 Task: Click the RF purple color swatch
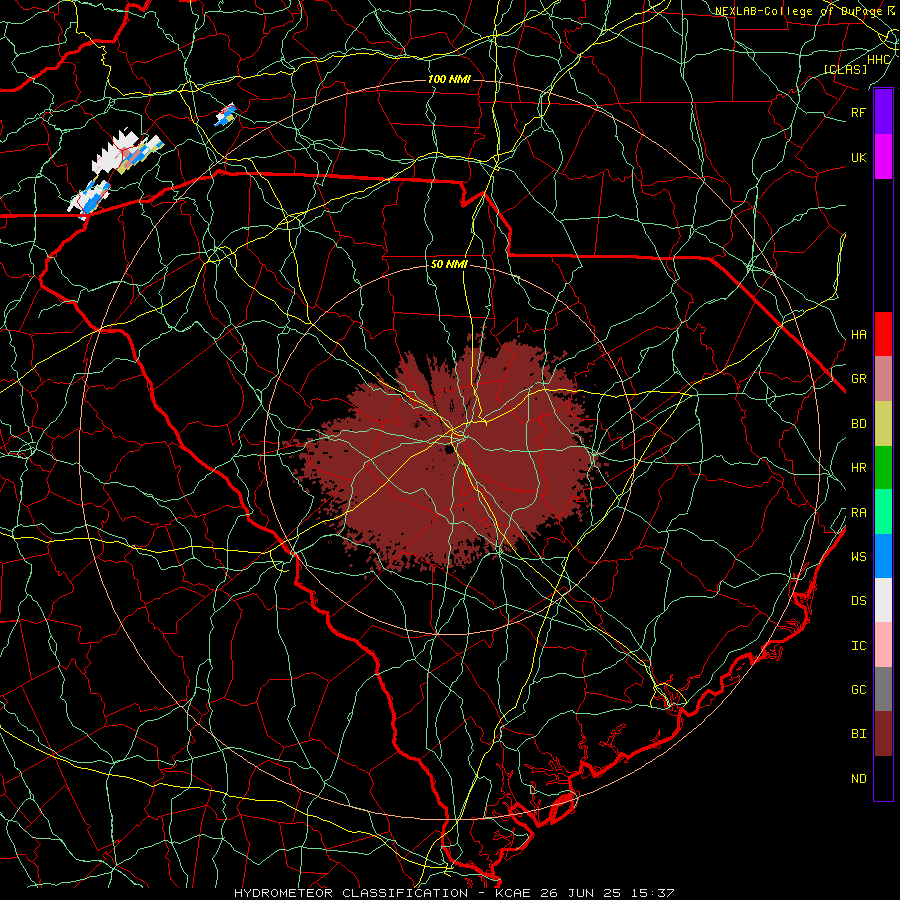pyautogui.click(x=883, y=112)
